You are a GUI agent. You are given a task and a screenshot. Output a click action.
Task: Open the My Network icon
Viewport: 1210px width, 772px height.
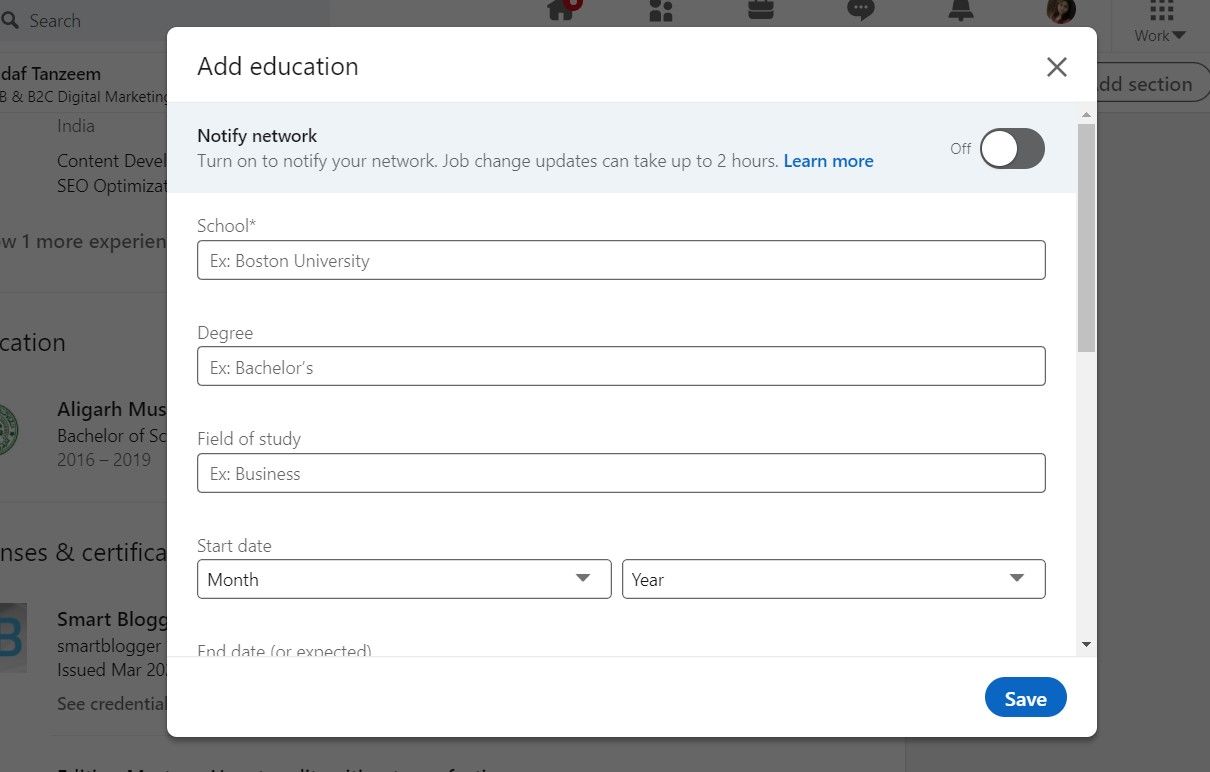[661, 10]
